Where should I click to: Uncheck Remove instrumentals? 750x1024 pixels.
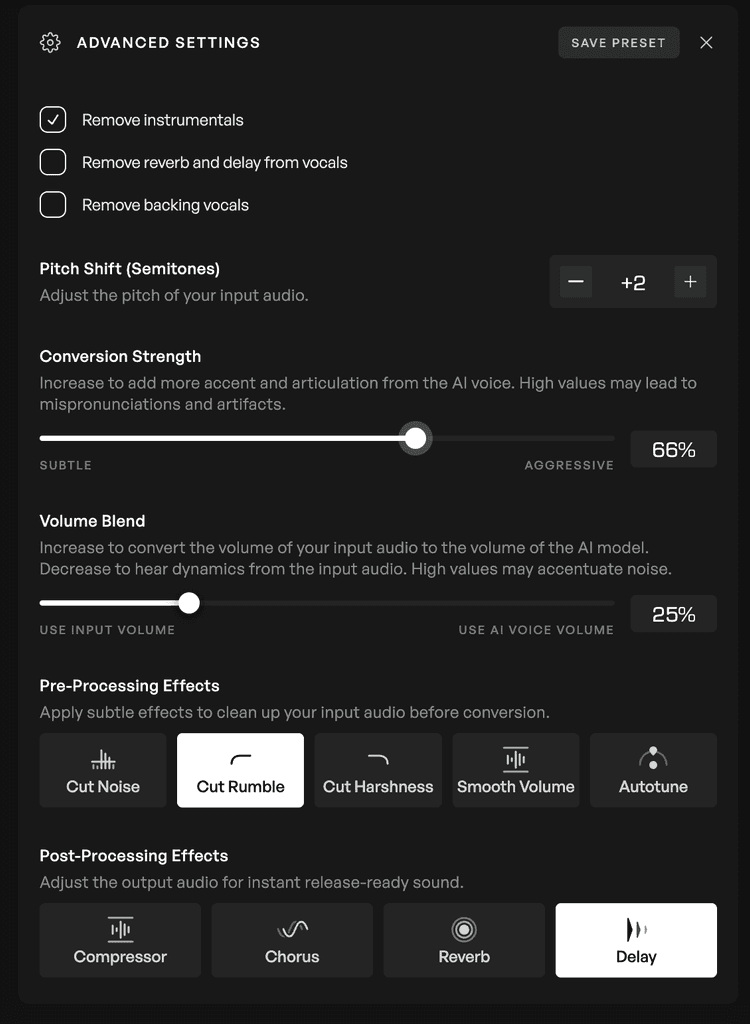[52, 119]
